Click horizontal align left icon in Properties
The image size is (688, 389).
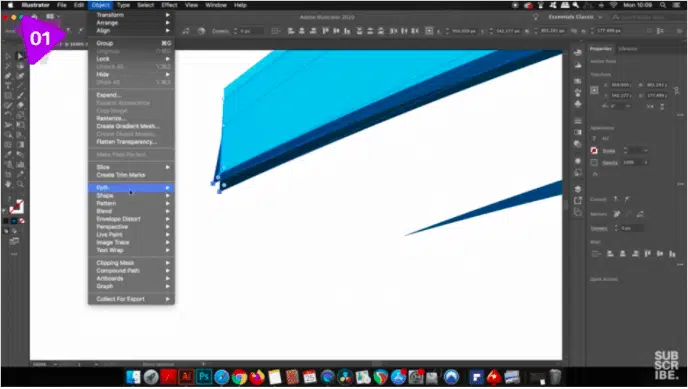pyautogui.click(x=610, y=253)
